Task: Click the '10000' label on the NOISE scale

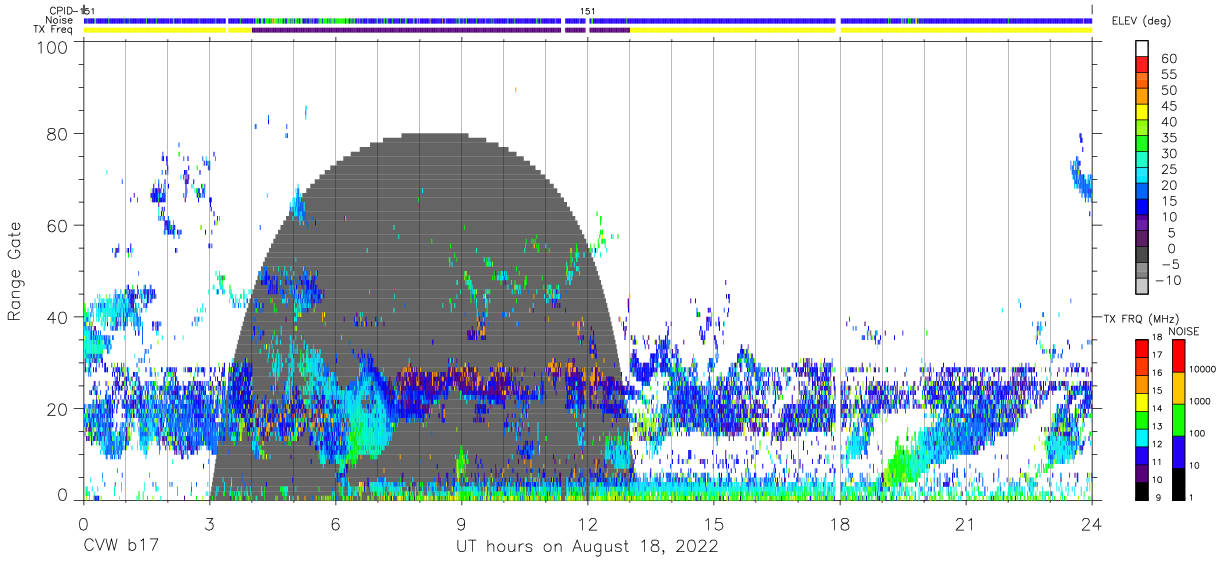Action: pyautogui.click(x=1202, y=369)
